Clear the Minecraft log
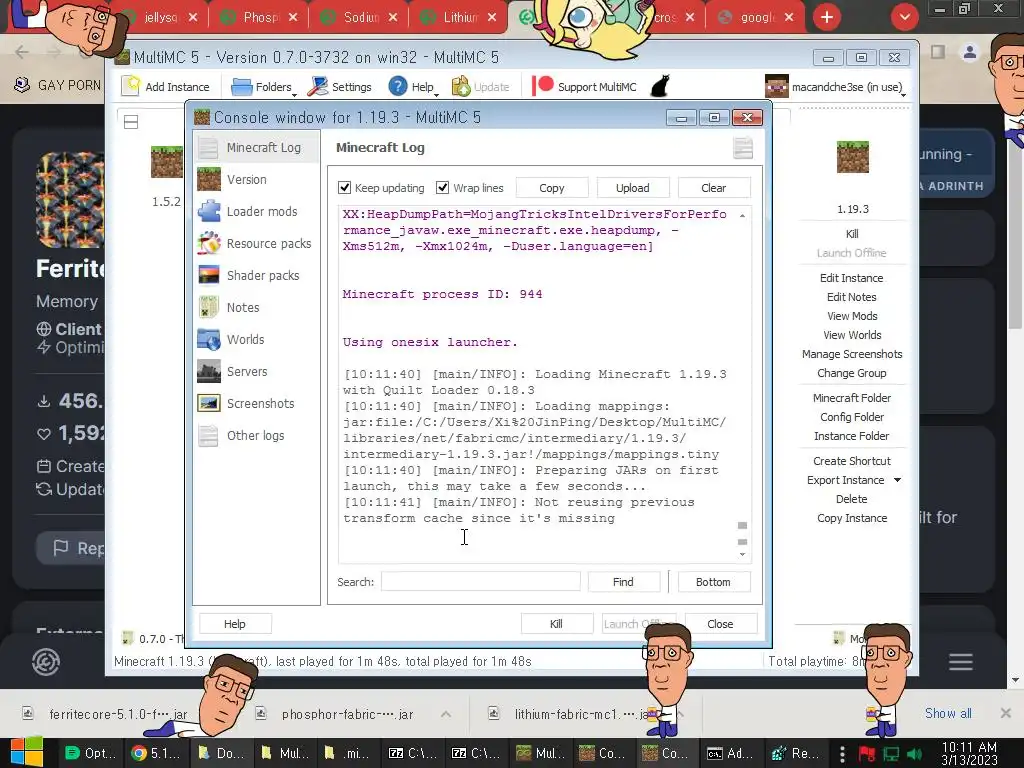Screen dimensions: 1024x768 point(714,188)
